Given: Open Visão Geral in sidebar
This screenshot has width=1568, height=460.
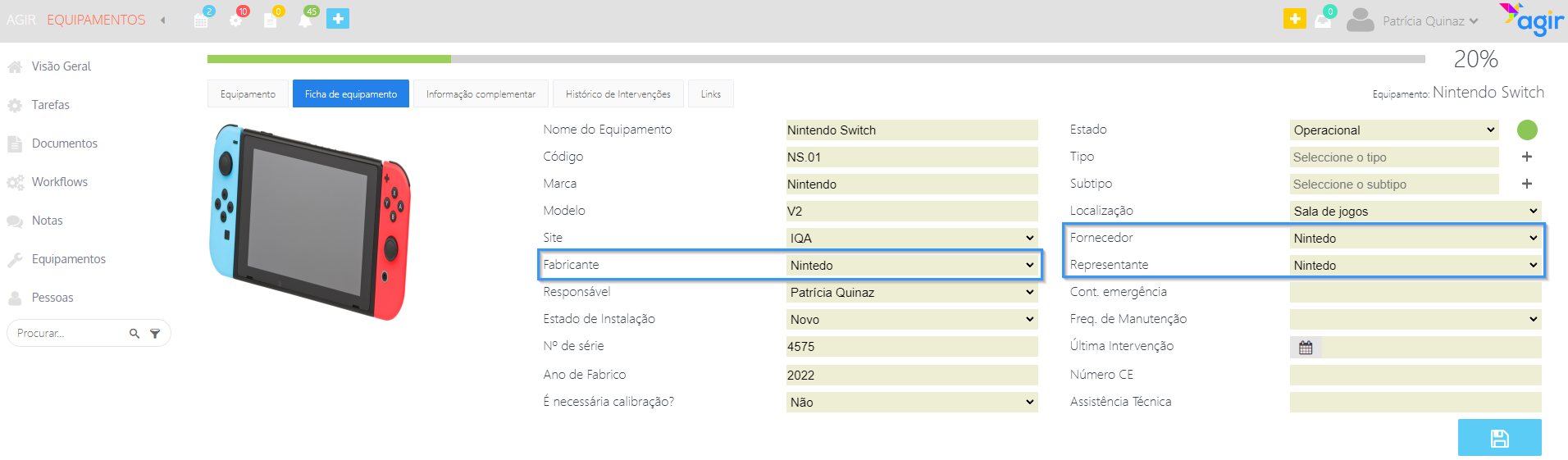Looking at the screenshot, I should (62, 66).
